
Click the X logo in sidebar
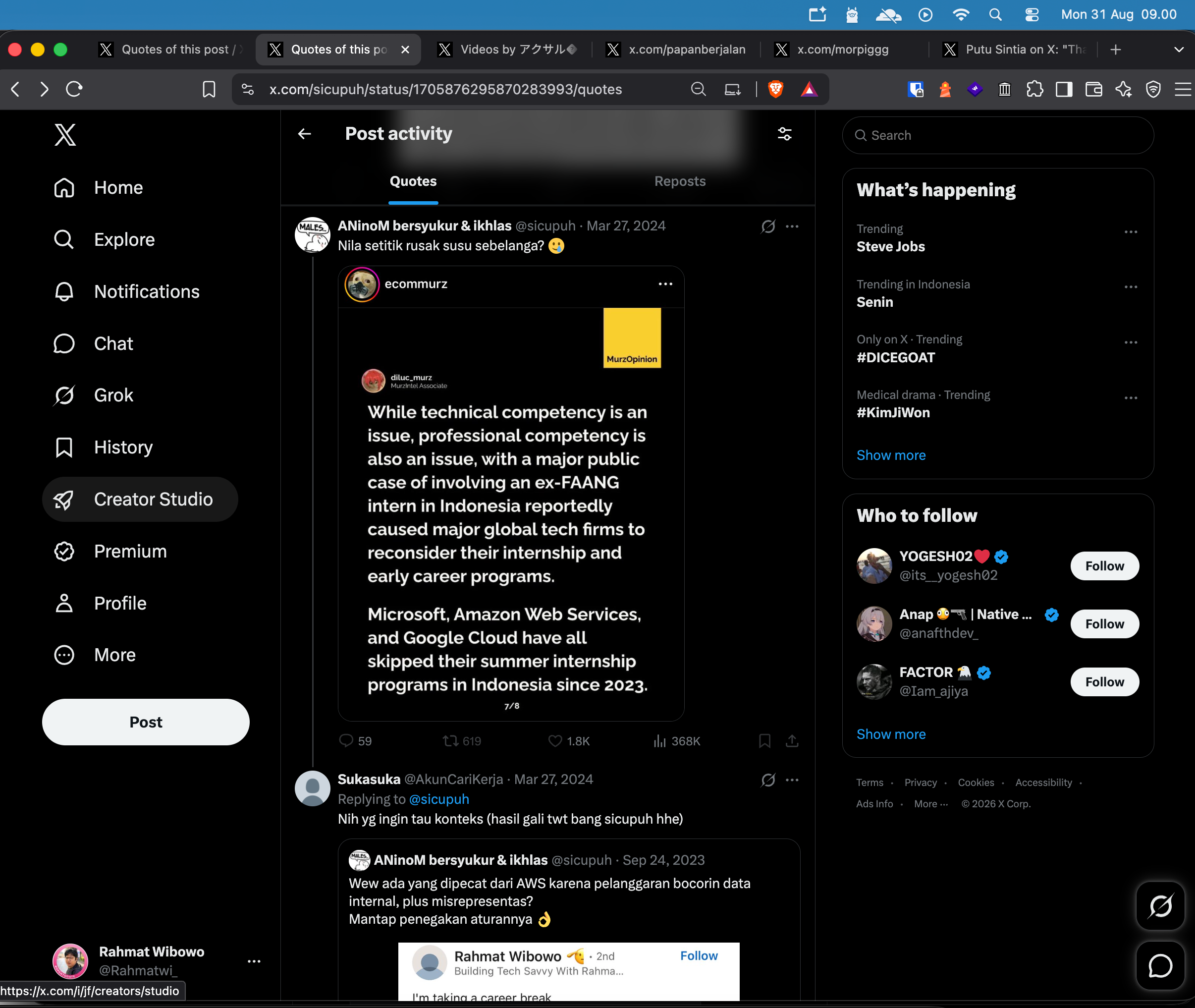tap(65, 135)
